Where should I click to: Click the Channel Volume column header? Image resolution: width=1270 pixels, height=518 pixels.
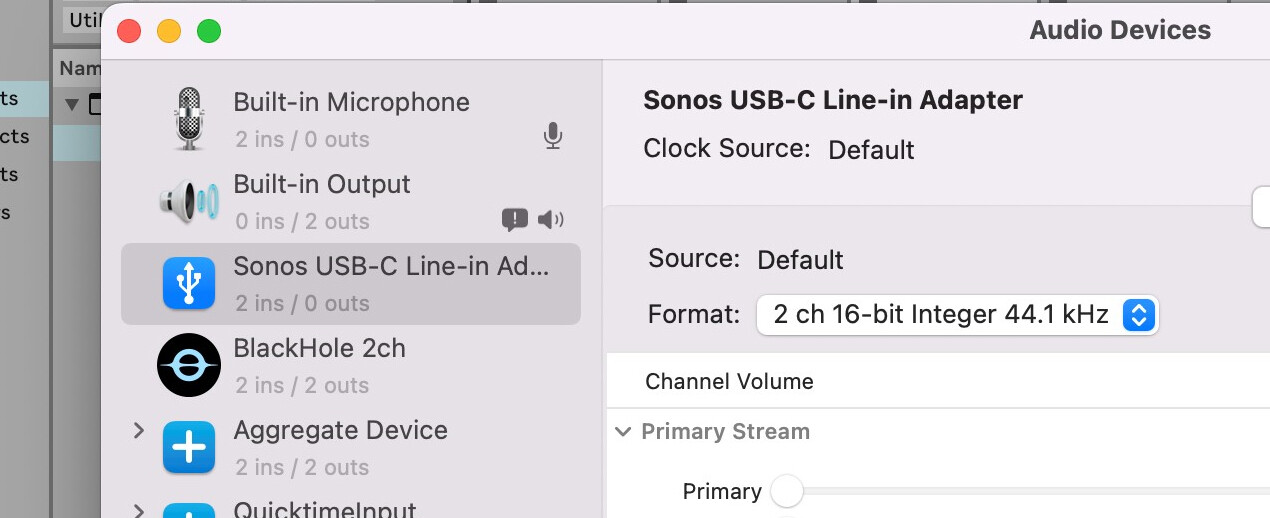[729, 381]
